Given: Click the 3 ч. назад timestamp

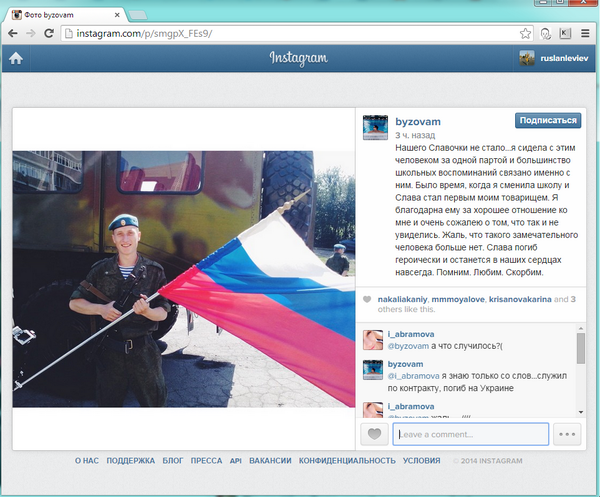Looking at the screenshot, I should click(415, 135).
